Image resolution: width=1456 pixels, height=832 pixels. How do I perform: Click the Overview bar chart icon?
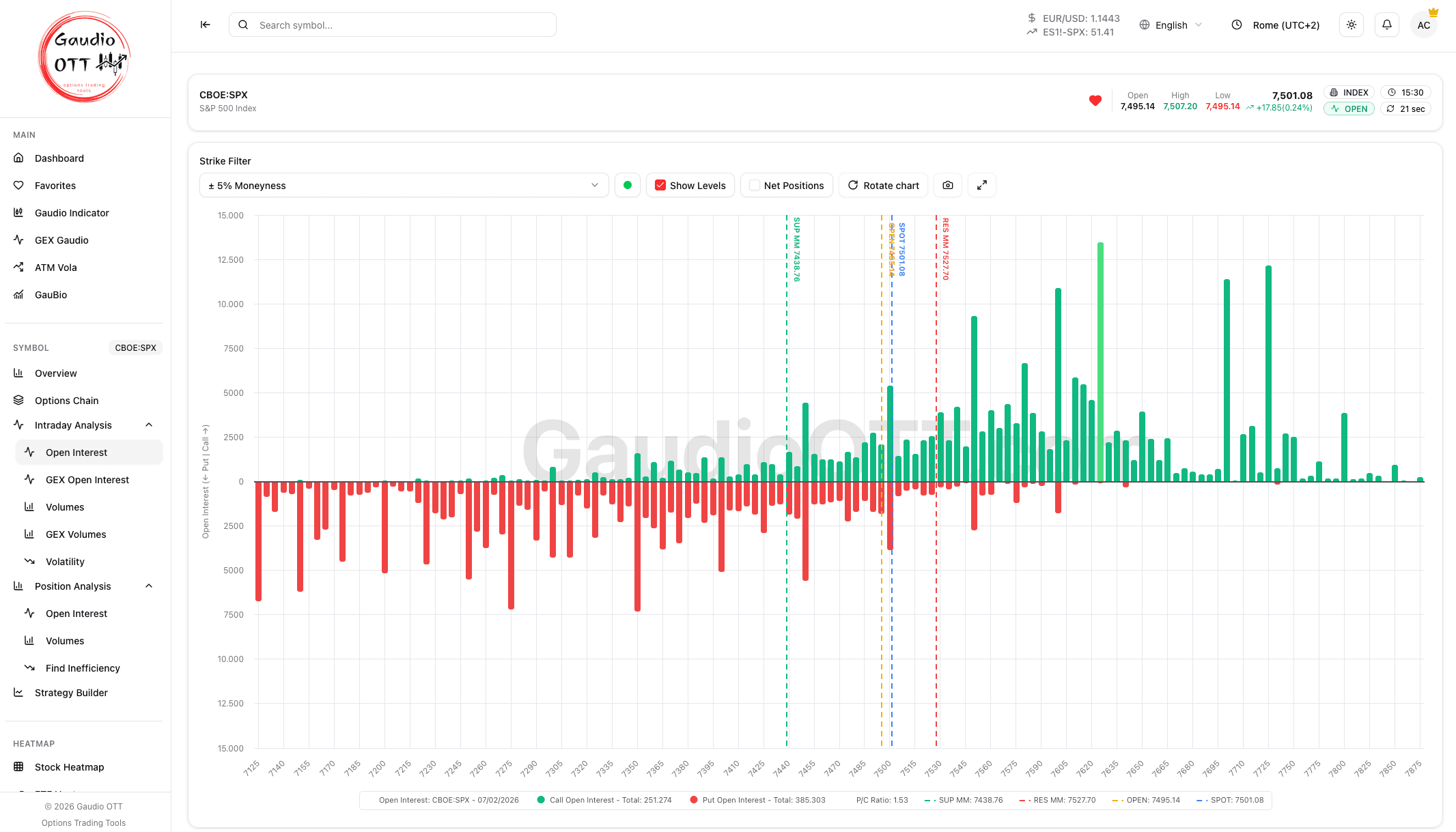pos(18,373)
